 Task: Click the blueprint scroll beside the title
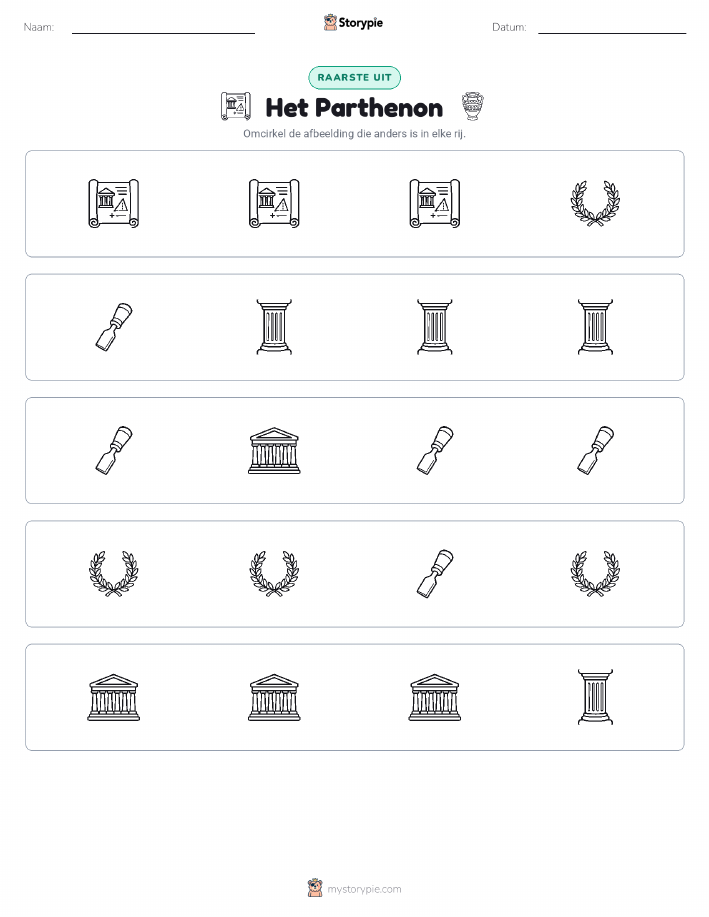pyautogui.click(x=236, y=106)
